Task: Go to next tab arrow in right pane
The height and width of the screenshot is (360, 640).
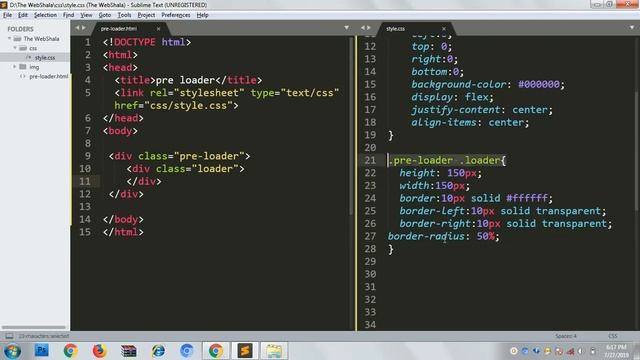Action: coord(369,28)
